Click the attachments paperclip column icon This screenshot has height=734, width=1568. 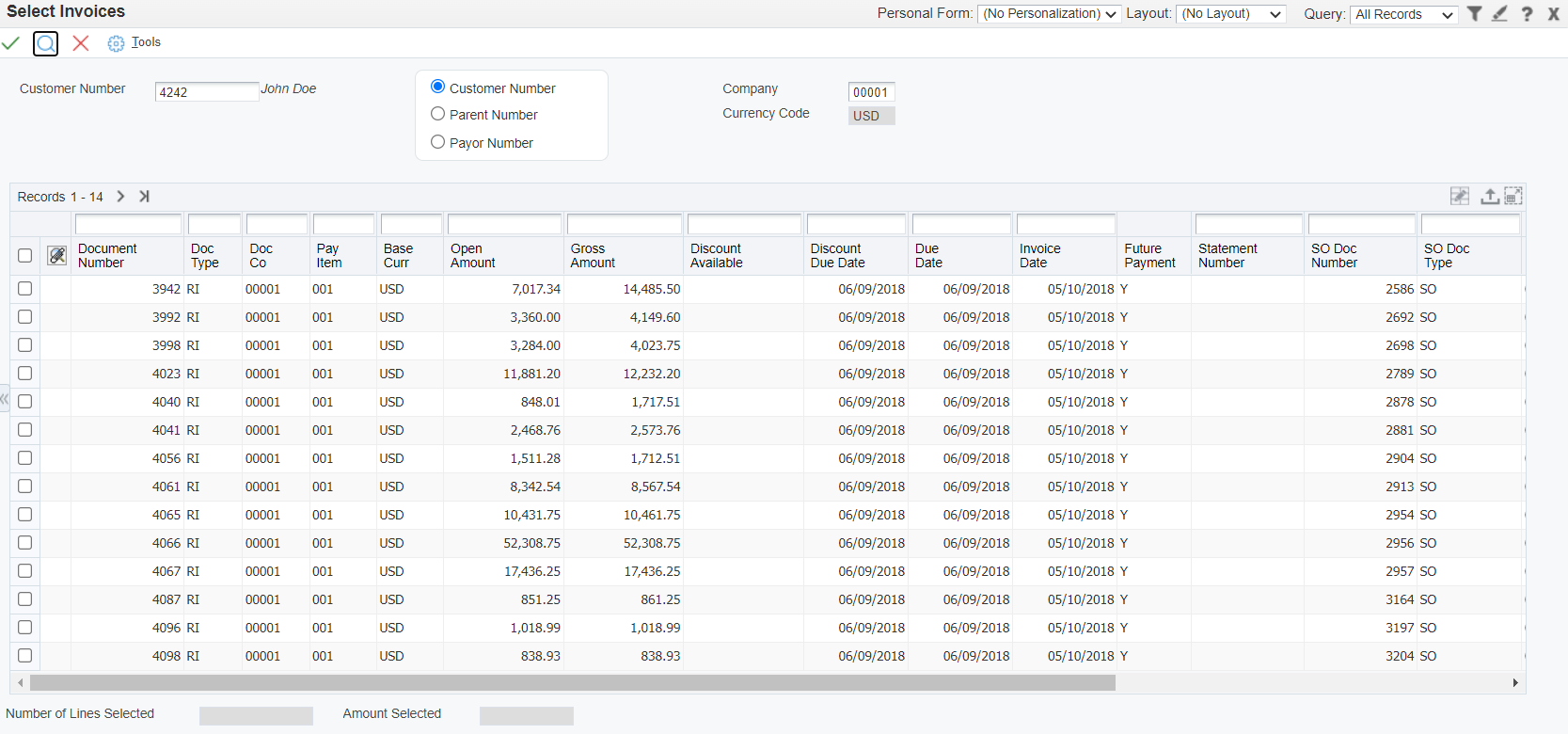pyautogui.click(x=57, y=256)
